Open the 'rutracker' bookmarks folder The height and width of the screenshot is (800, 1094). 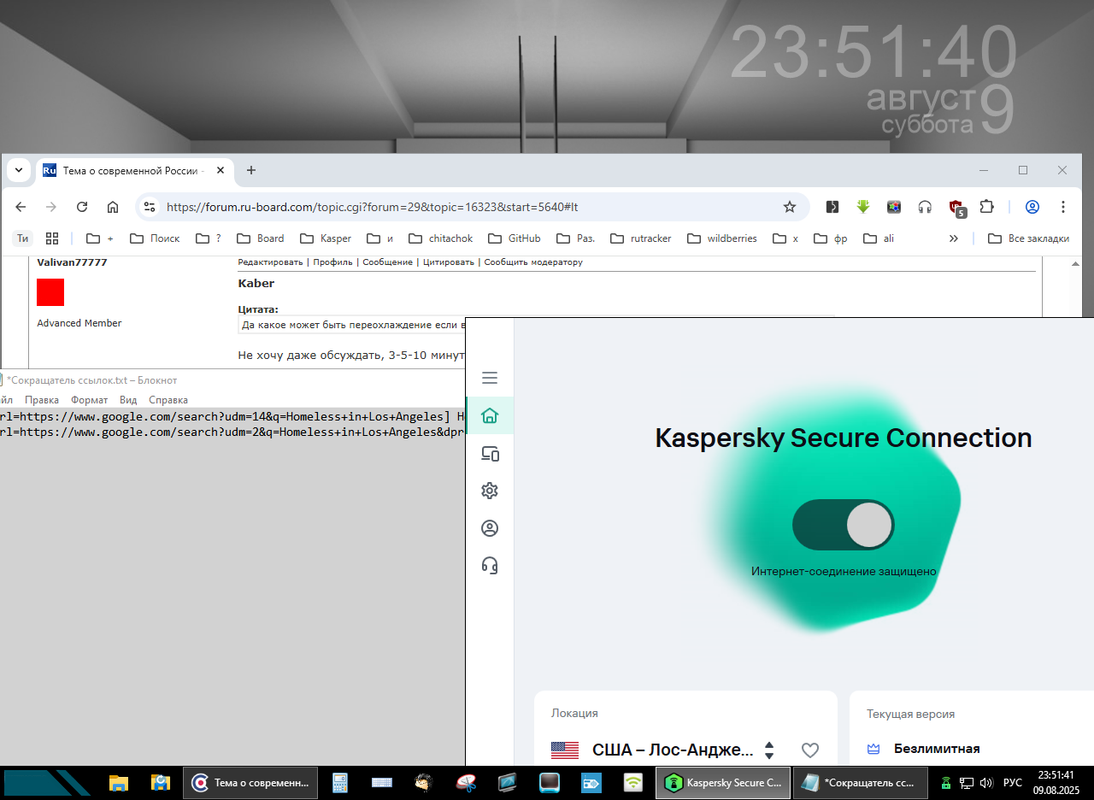(x=640, y=239)
